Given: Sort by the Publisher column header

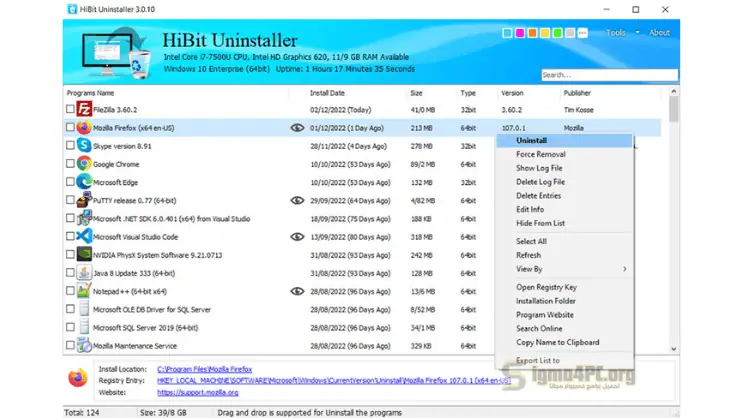Looking at the screenshot, I should pyautogui.click(x=577, y=93).
